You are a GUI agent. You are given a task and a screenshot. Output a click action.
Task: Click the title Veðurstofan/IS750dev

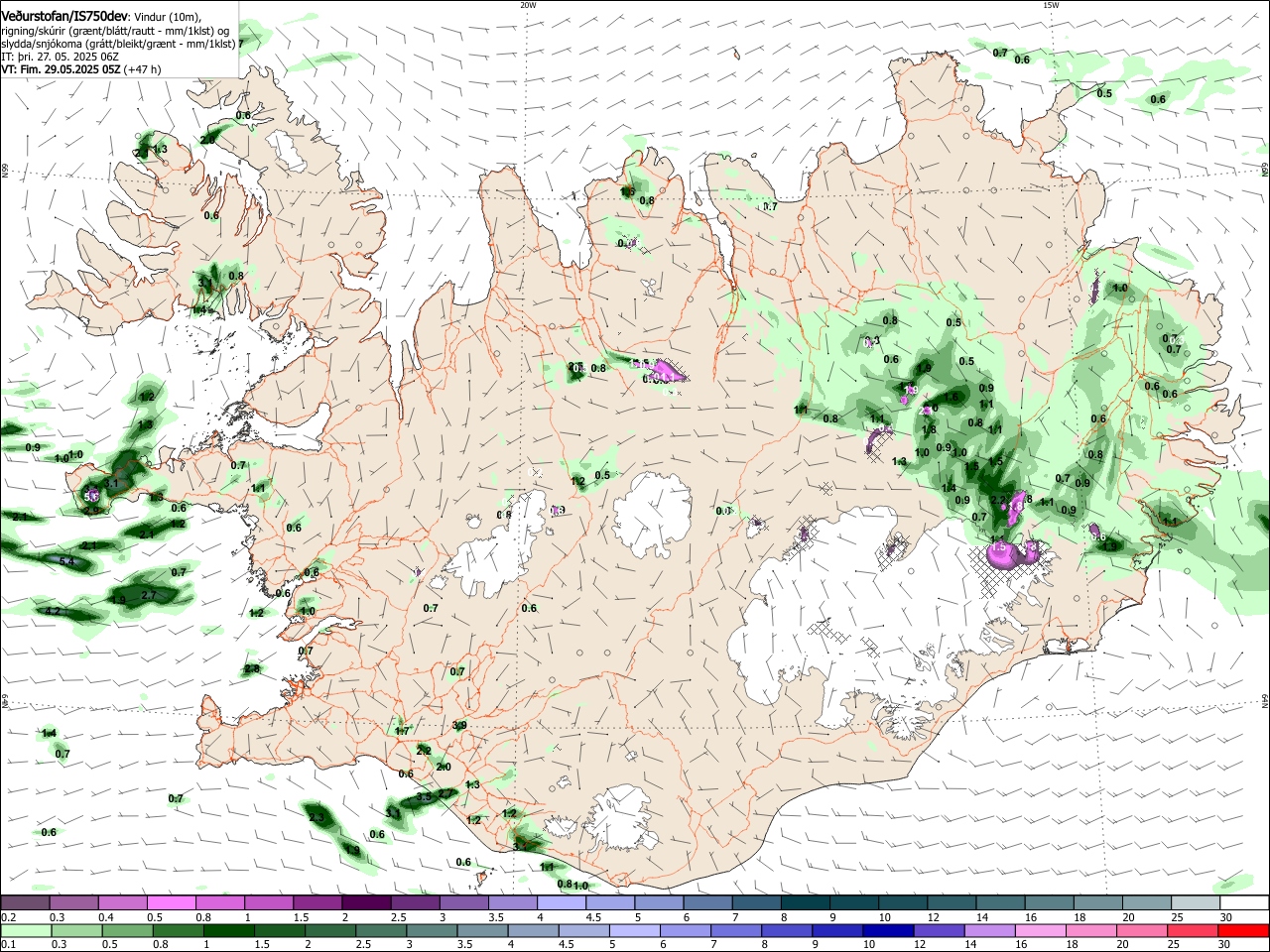coord(63,16)
